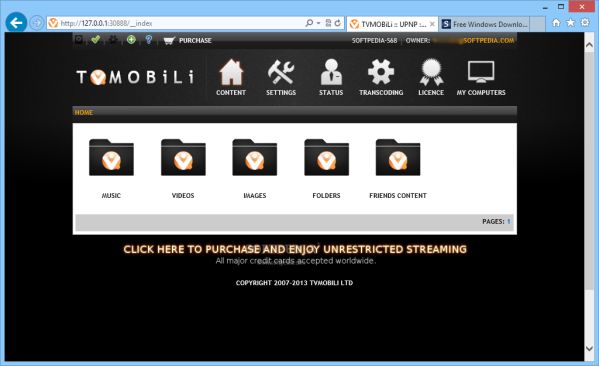
Task: Go back with browser back arrow
Action: (16, 23)
